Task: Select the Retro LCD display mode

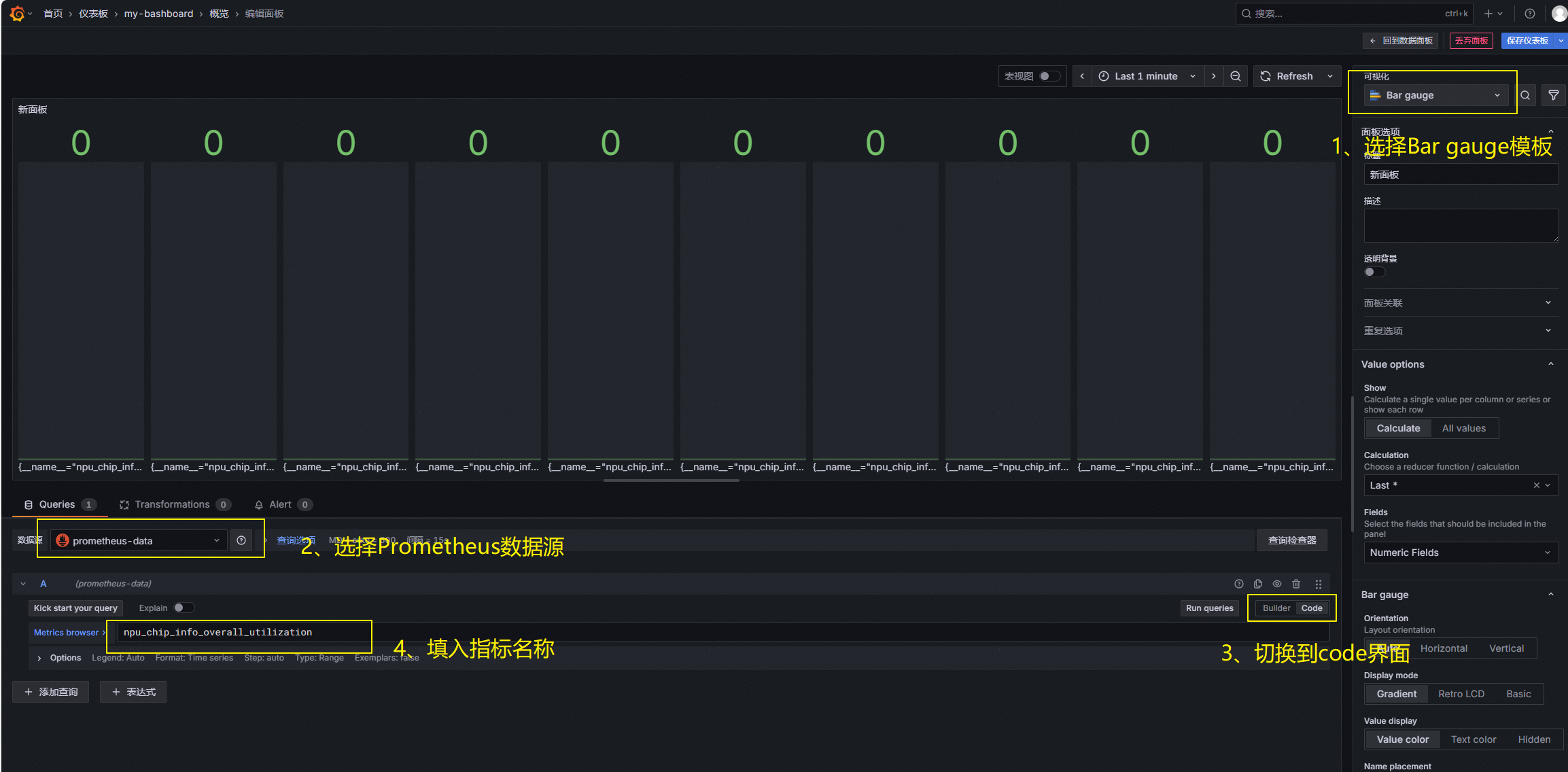Action: (x=1461, y=694)
